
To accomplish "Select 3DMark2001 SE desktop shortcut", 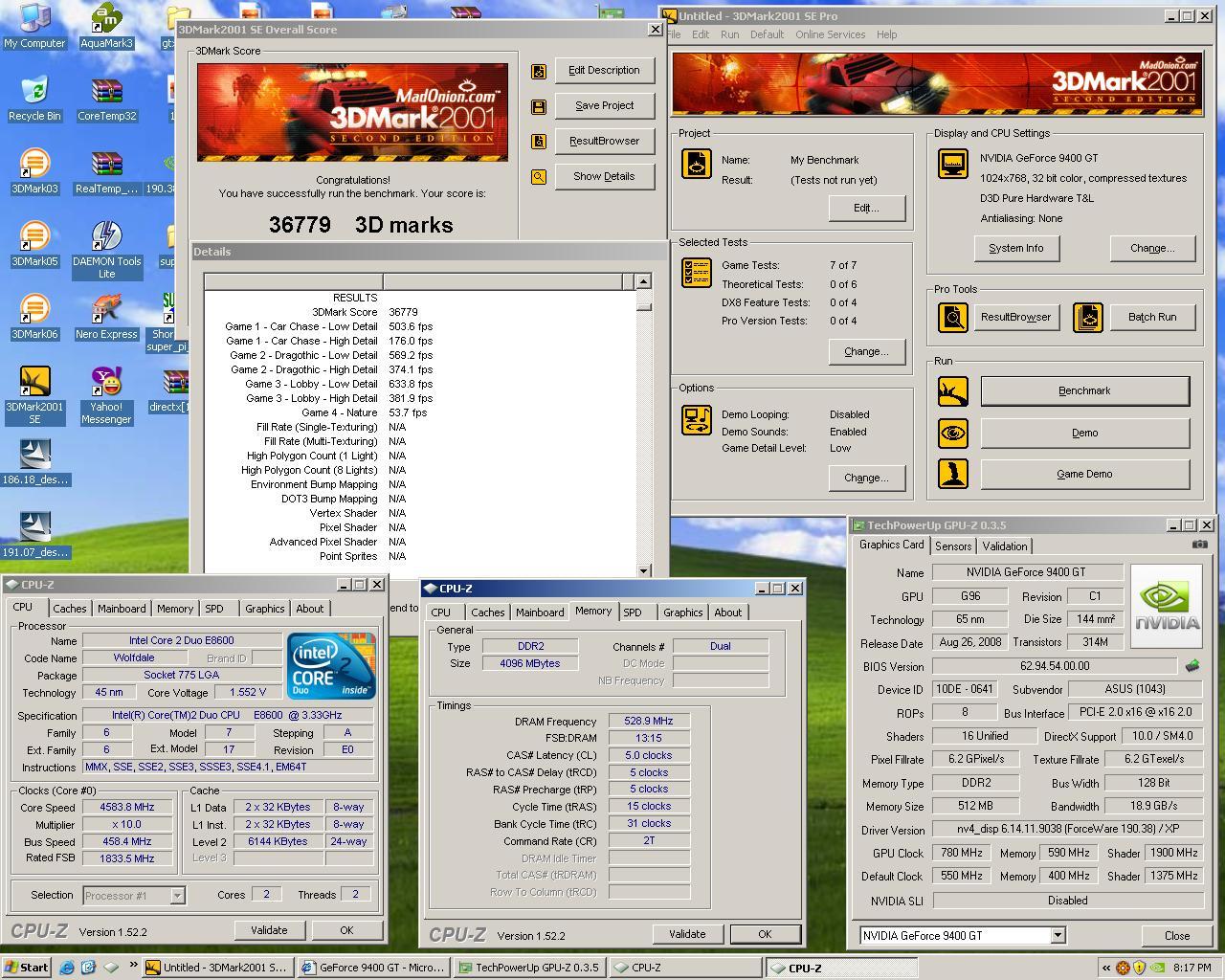I will pyautogui.click(x=34, y=395).
